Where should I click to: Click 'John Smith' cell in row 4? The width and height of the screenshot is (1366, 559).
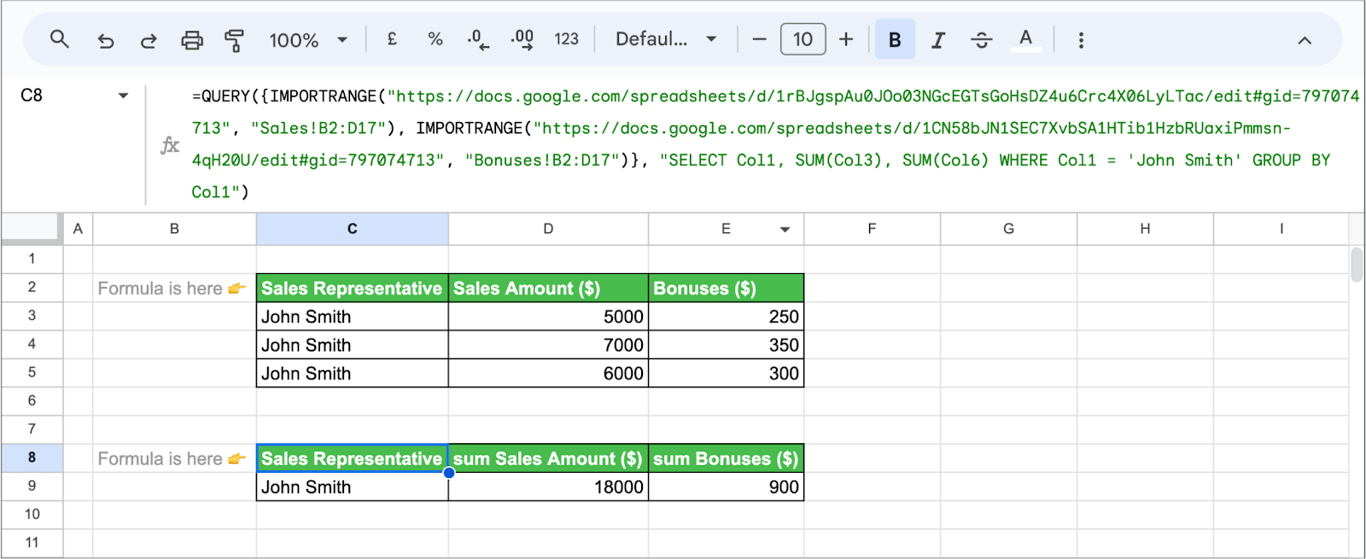point(352,345)
